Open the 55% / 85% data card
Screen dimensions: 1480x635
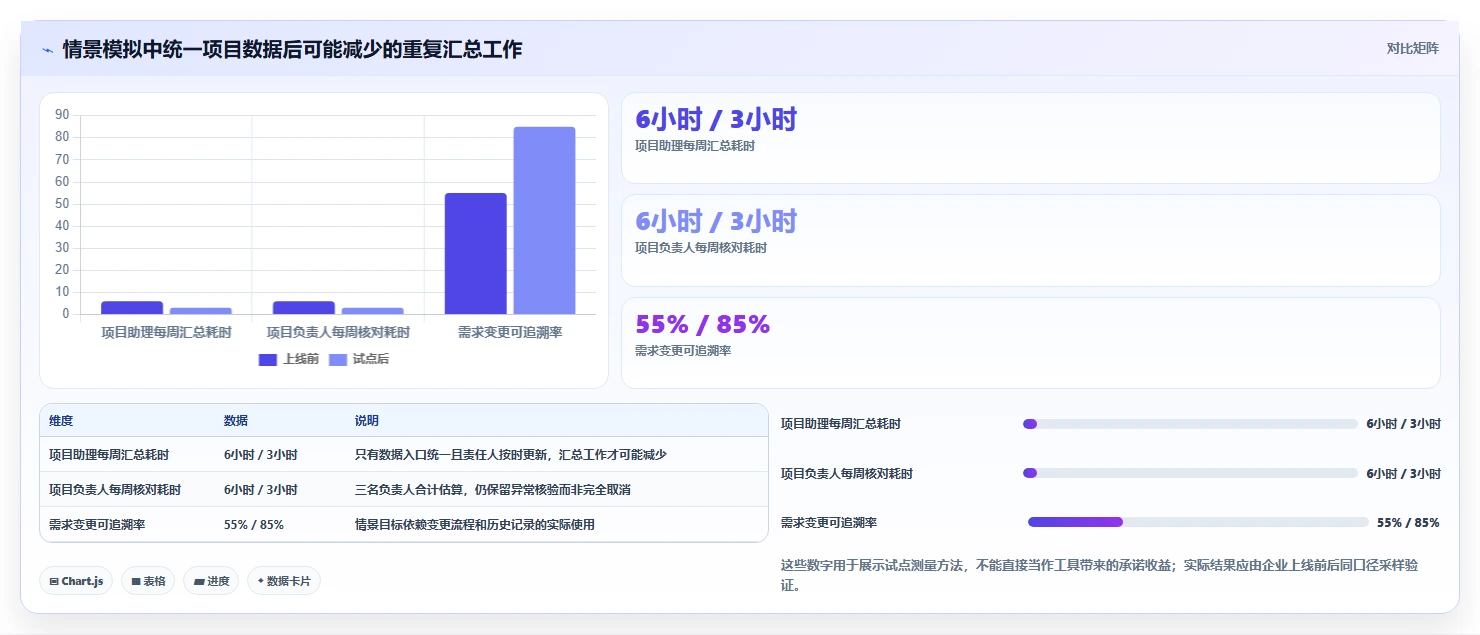(x=1031, y=343)
